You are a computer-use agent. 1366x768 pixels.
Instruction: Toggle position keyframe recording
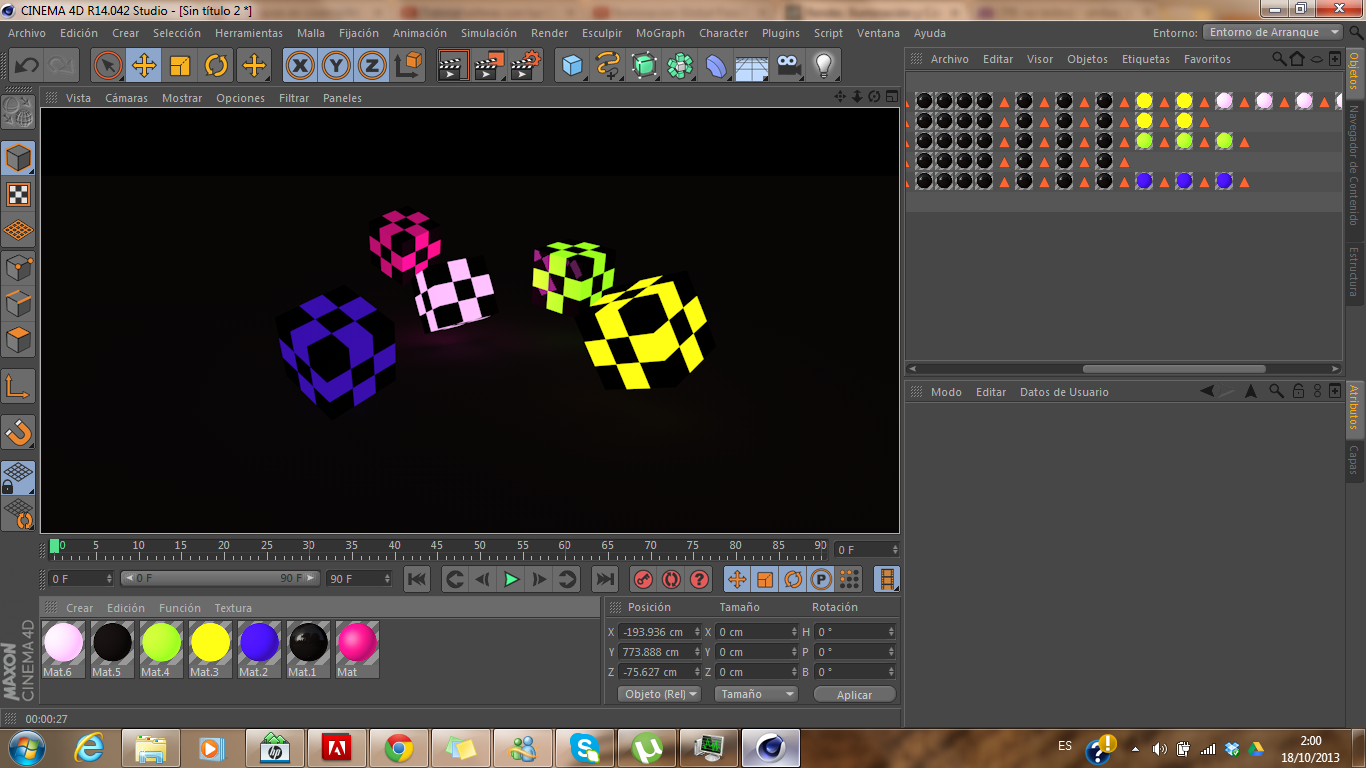[737, 579]
